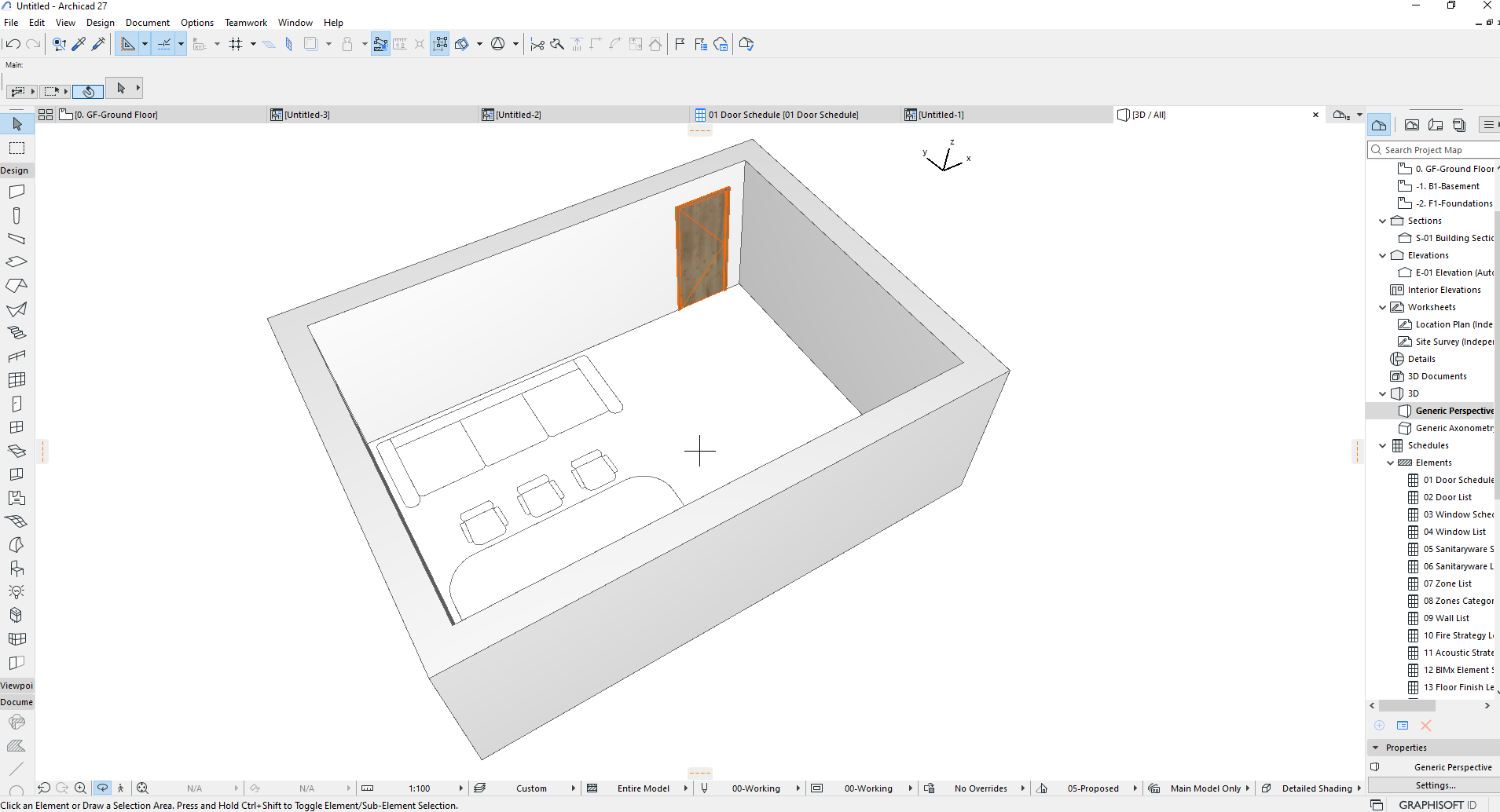Click the Search Project Map field
The image size is (1500, 812).
tap(1430, 149)
